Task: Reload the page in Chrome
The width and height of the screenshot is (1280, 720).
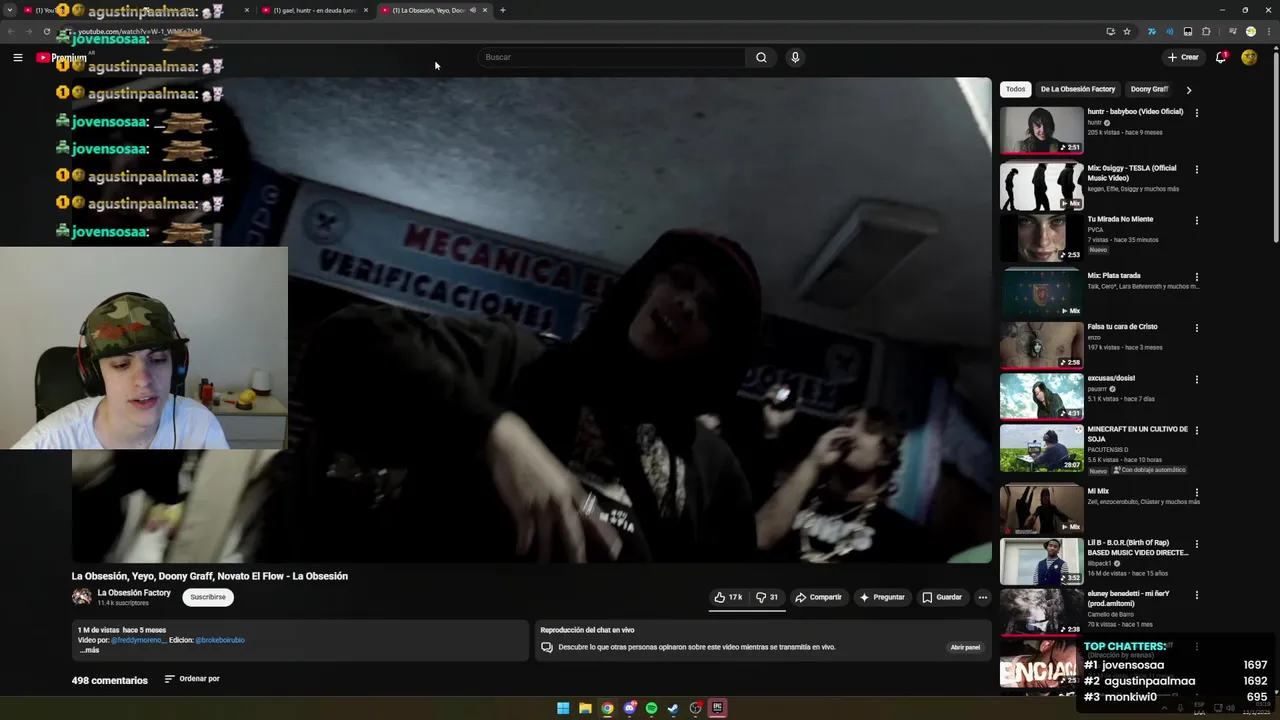Action: point(46,31)
